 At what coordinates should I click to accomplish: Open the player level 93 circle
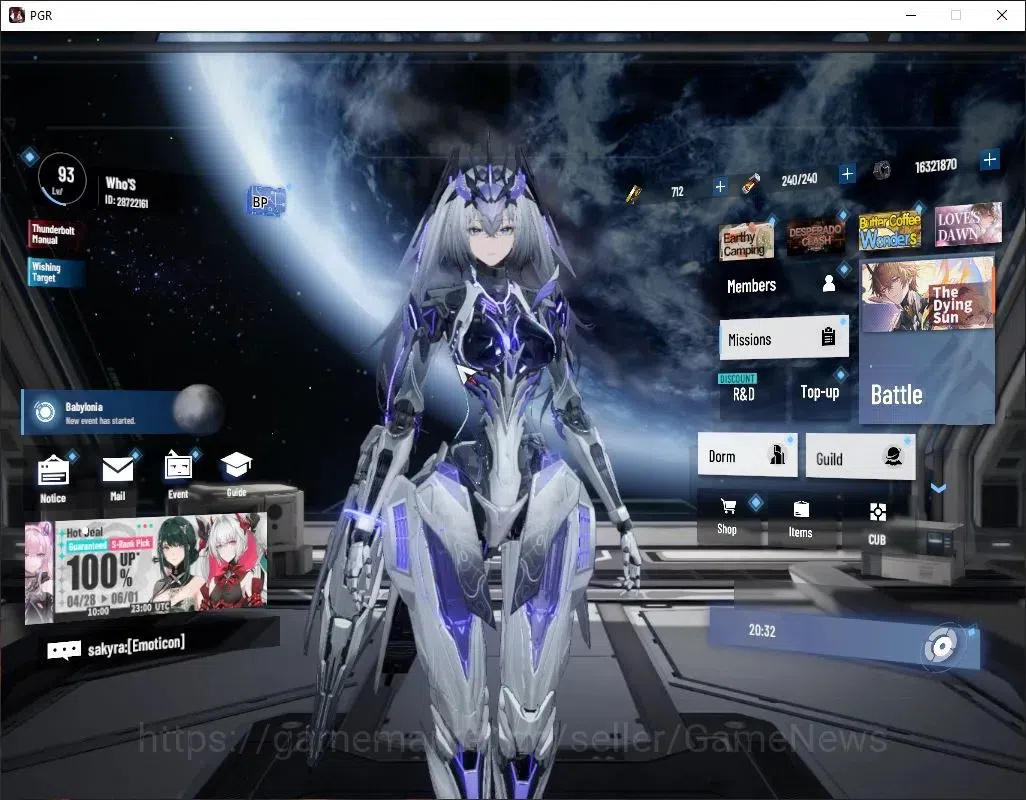point(62,179)
